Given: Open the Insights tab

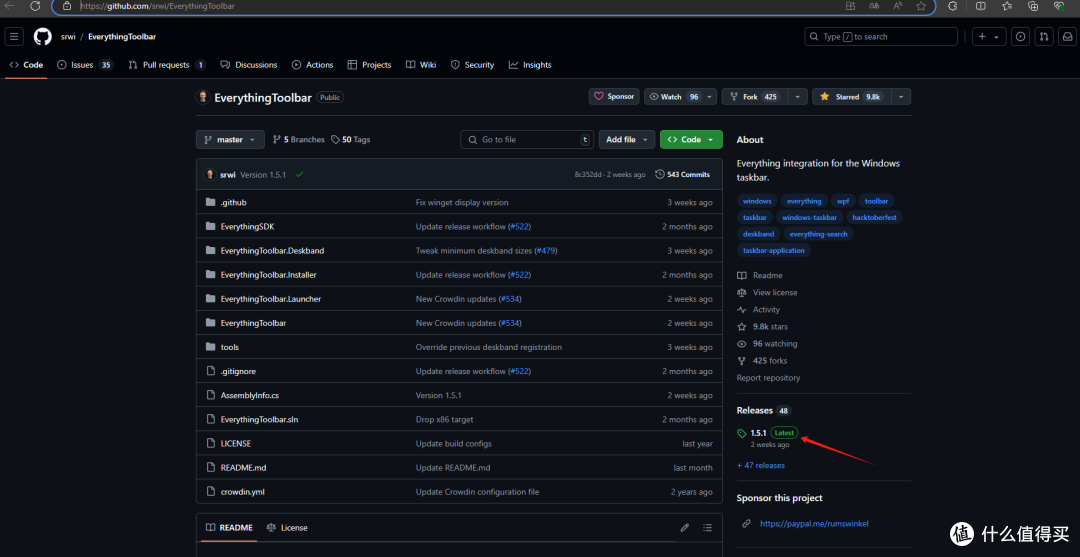Looking at the screenshot, I should (x=530, y=65).
